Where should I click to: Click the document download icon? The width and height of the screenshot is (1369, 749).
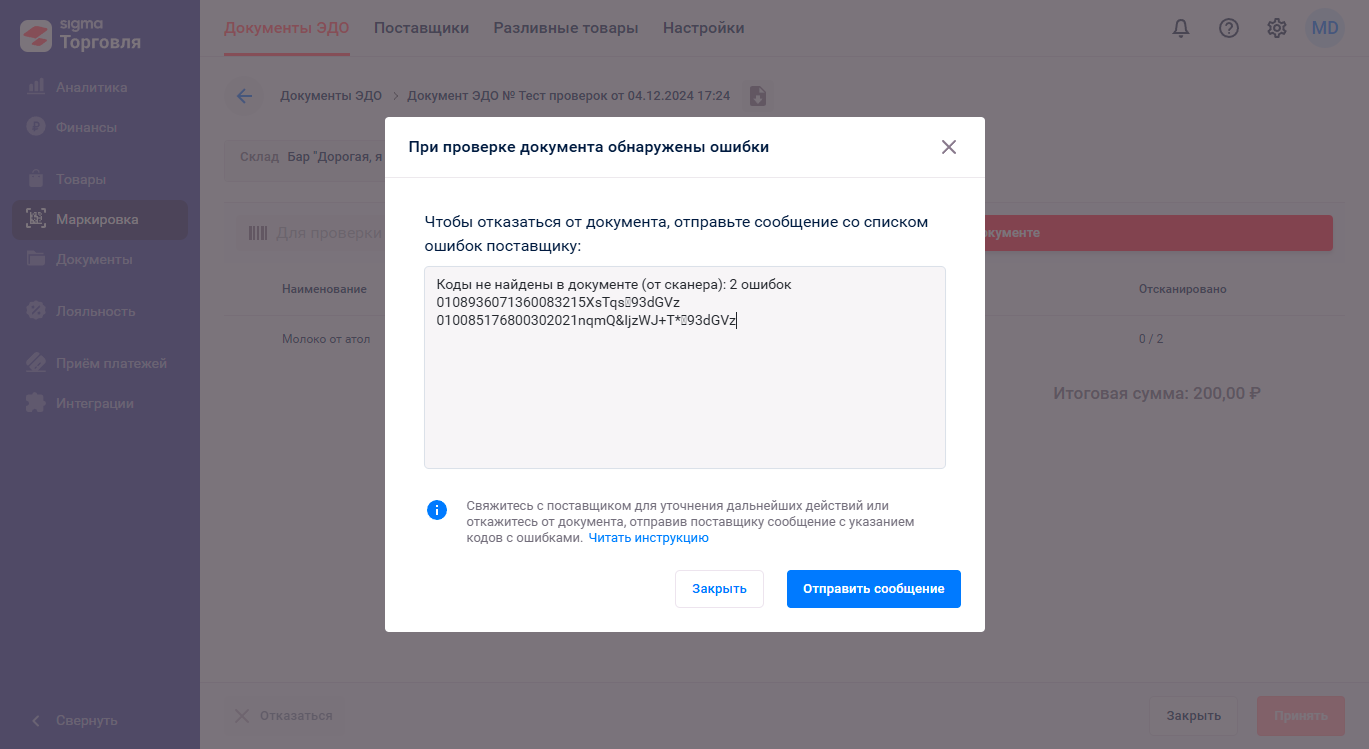tap(758, 96)
